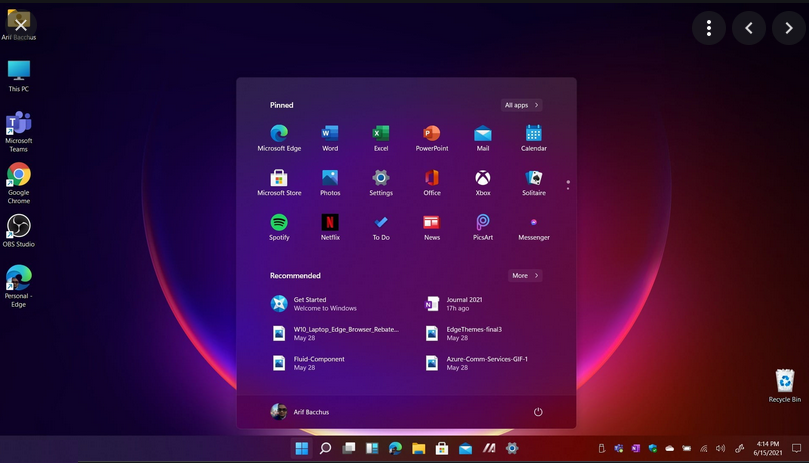Click the power button in Start menu

tap(538, 412)
